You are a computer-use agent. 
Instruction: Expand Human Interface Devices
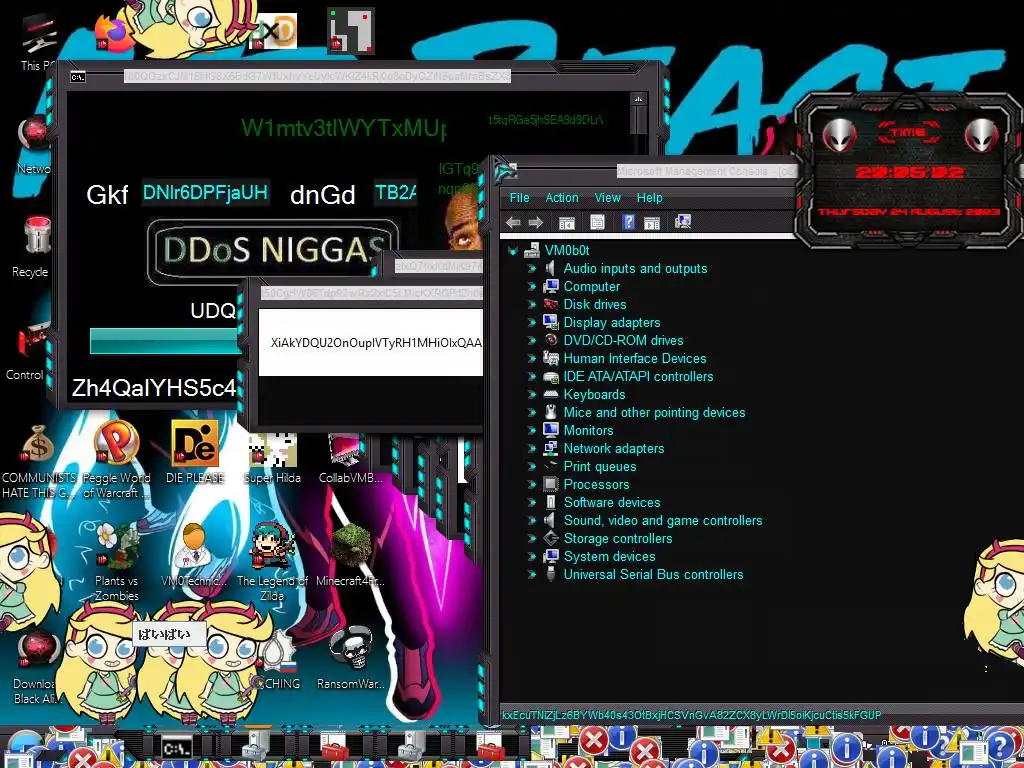(532, 359)
